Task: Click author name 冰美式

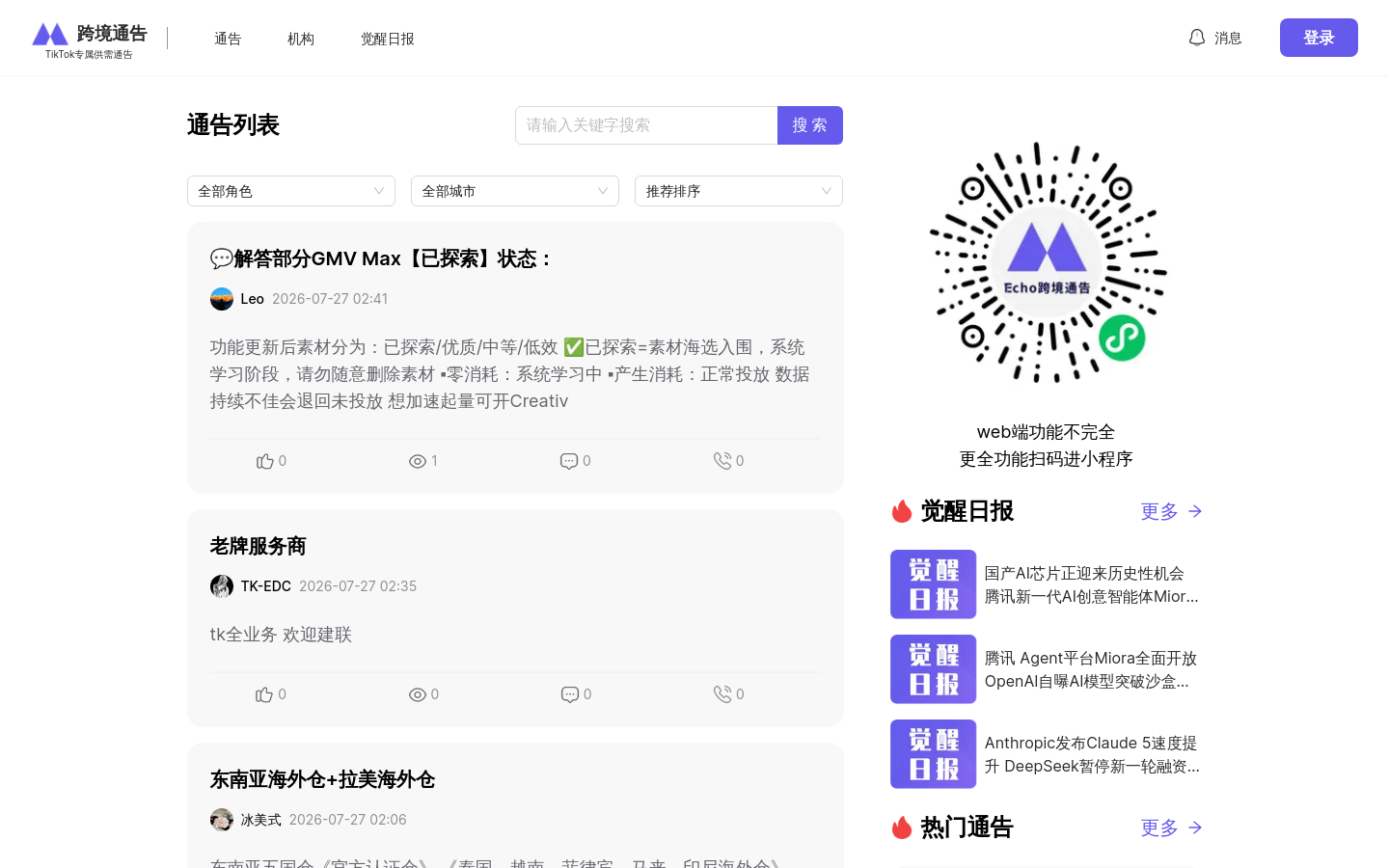Action: [x=261, y=820]
